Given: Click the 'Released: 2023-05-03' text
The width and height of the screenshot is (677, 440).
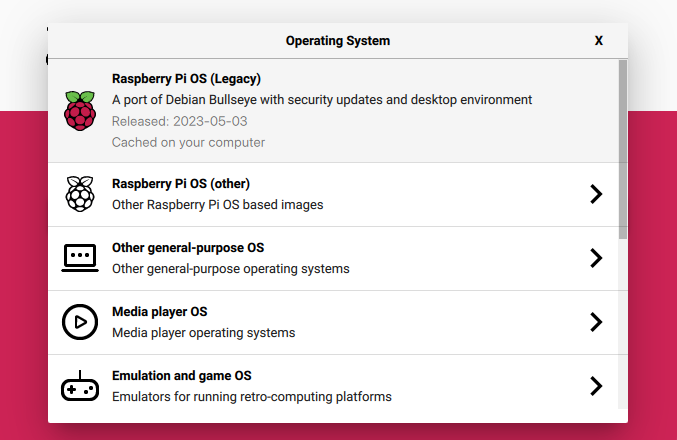Looking at the screenshot, I should [180, 121].
